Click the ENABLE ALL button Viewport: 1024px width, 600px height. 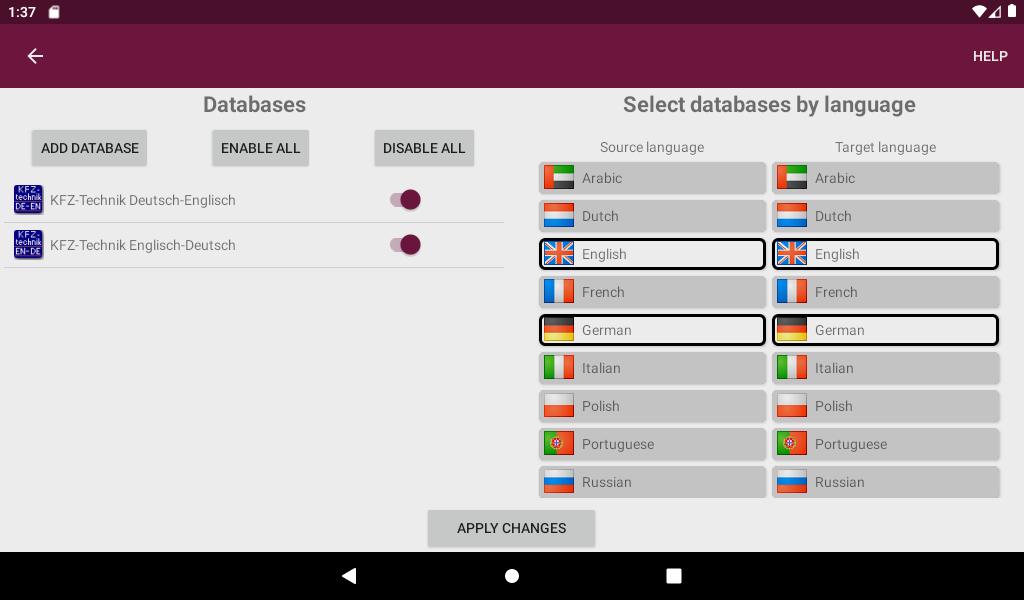click(260, 148)
